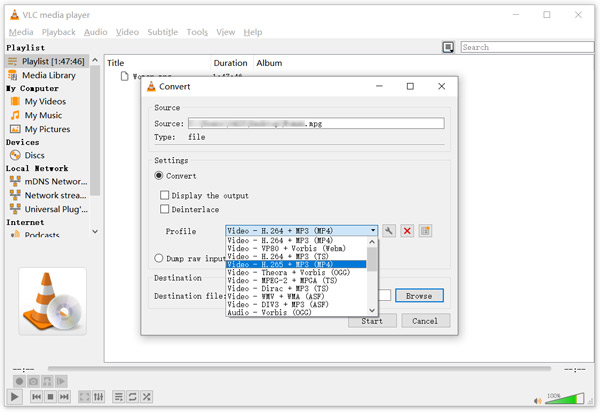This screenshot has width=600, height=412.
Task: Choose Video - MPEG-2 + MPGA (TS) profile
Action: (x=296, y=280)
